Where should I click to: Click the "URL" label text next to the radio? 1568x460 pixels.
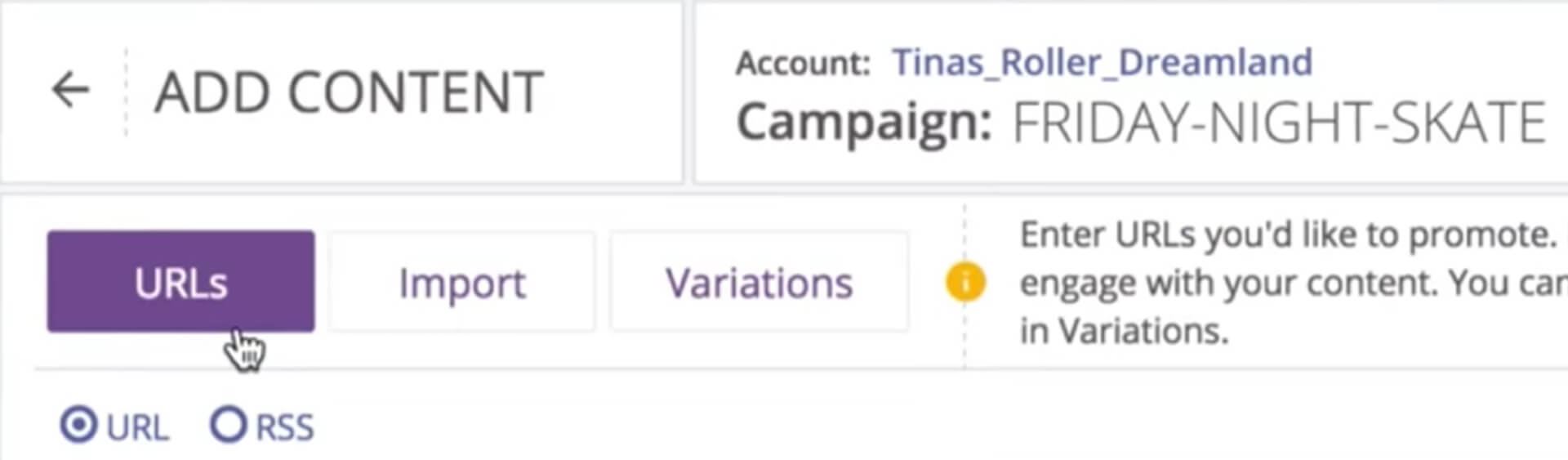137,427
